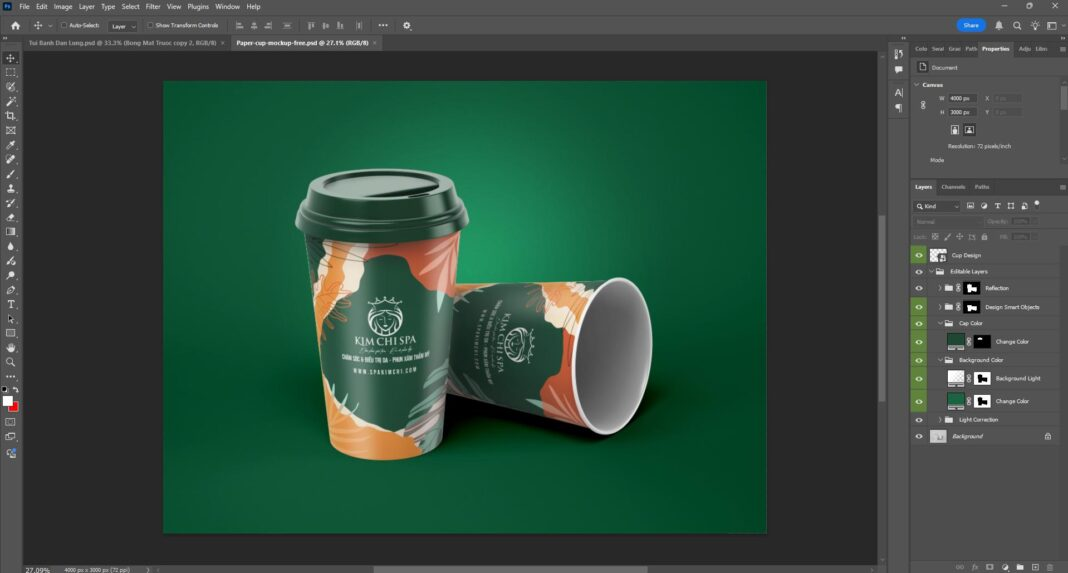Open the Image menu
The width and height of the screenshot is (1068, 573).
[x=63, y=7]
